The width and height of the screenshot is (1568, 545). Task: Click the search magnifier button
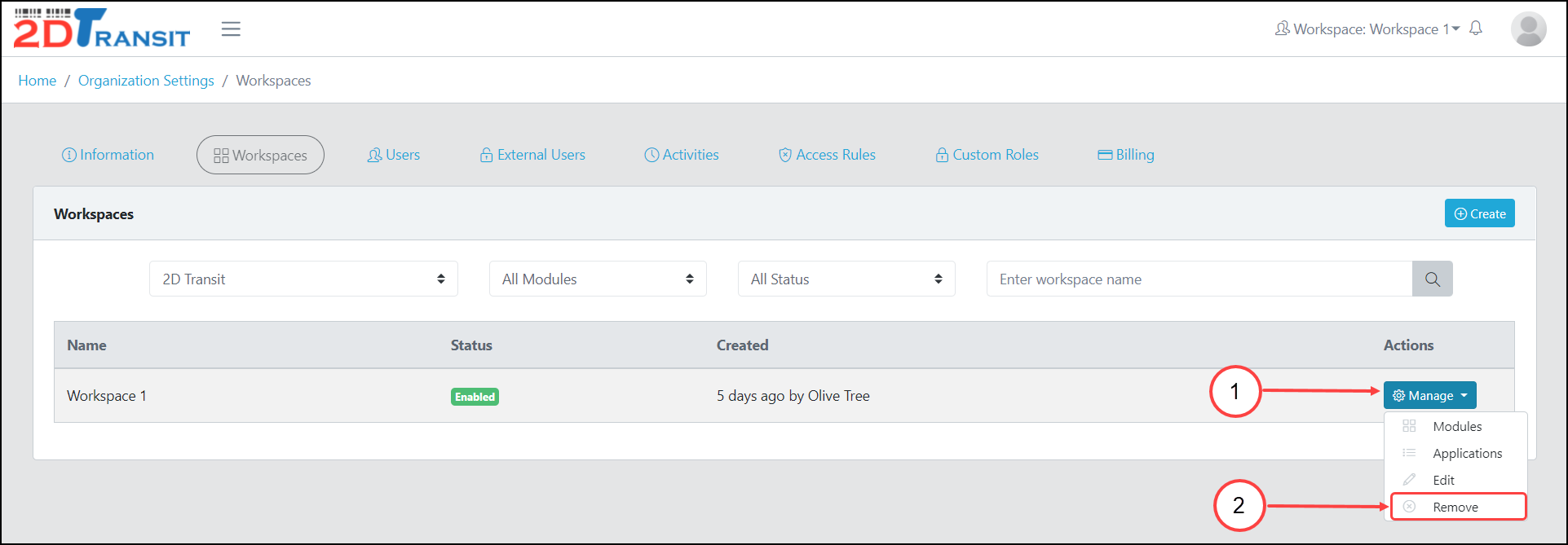pyautogui.click(x=1432, y=279)
